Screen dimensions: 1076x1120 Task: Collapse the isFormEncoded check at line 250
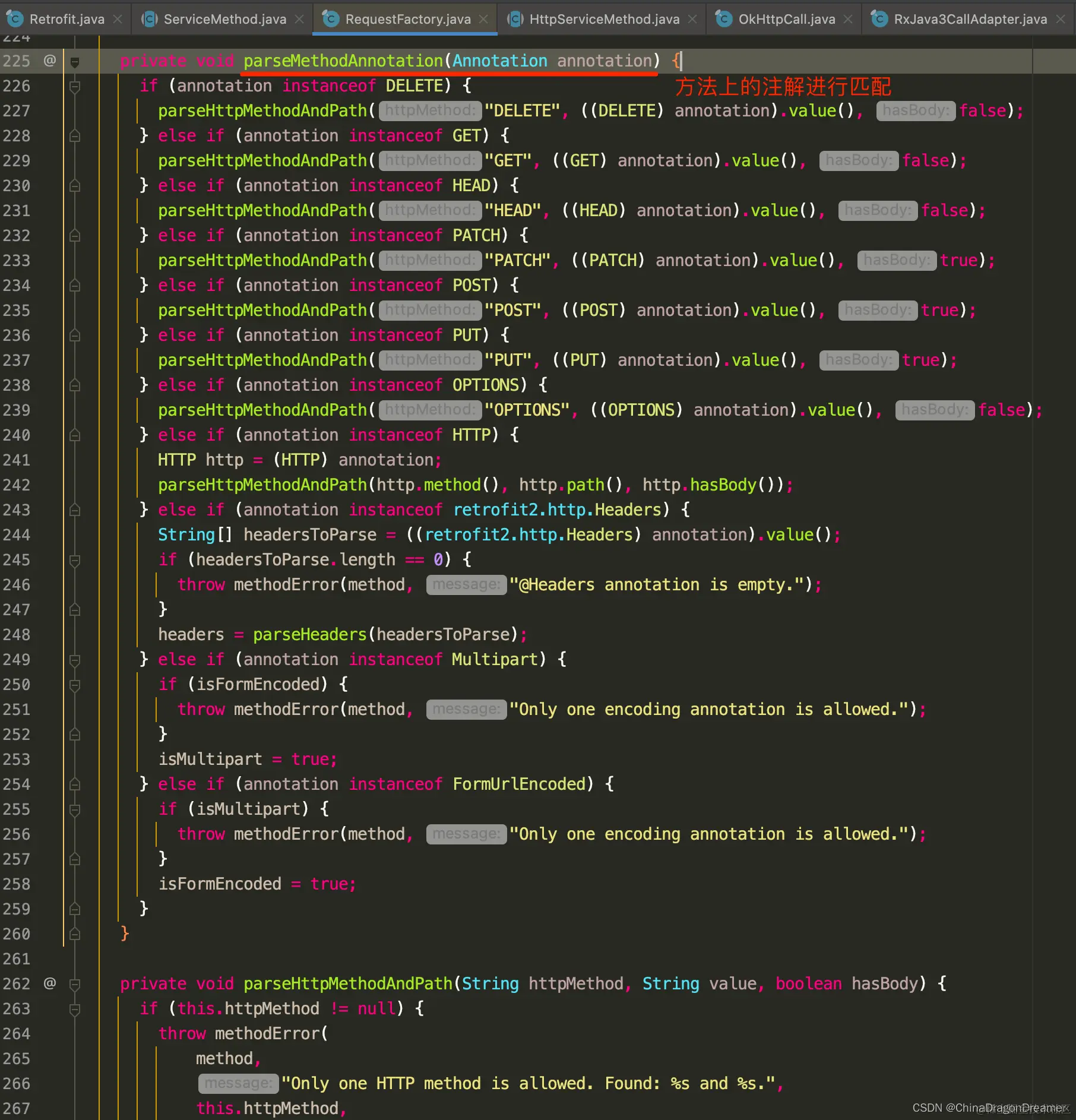pyautogui.click(x=75, y=685)
